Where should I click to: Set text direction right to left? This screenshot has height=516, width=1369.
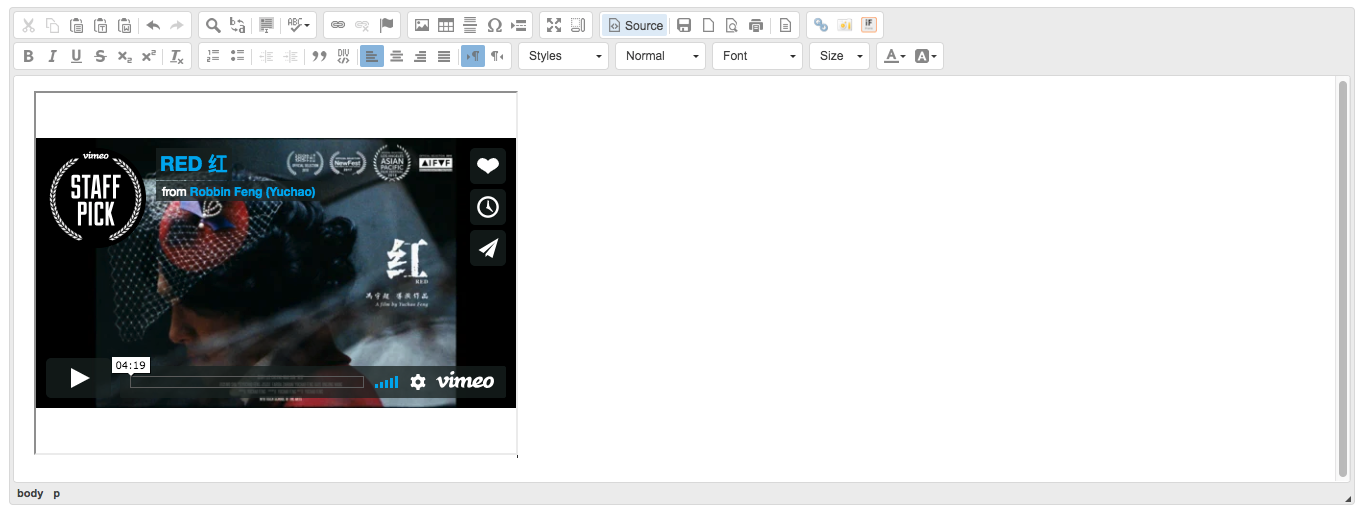[497, 56]
